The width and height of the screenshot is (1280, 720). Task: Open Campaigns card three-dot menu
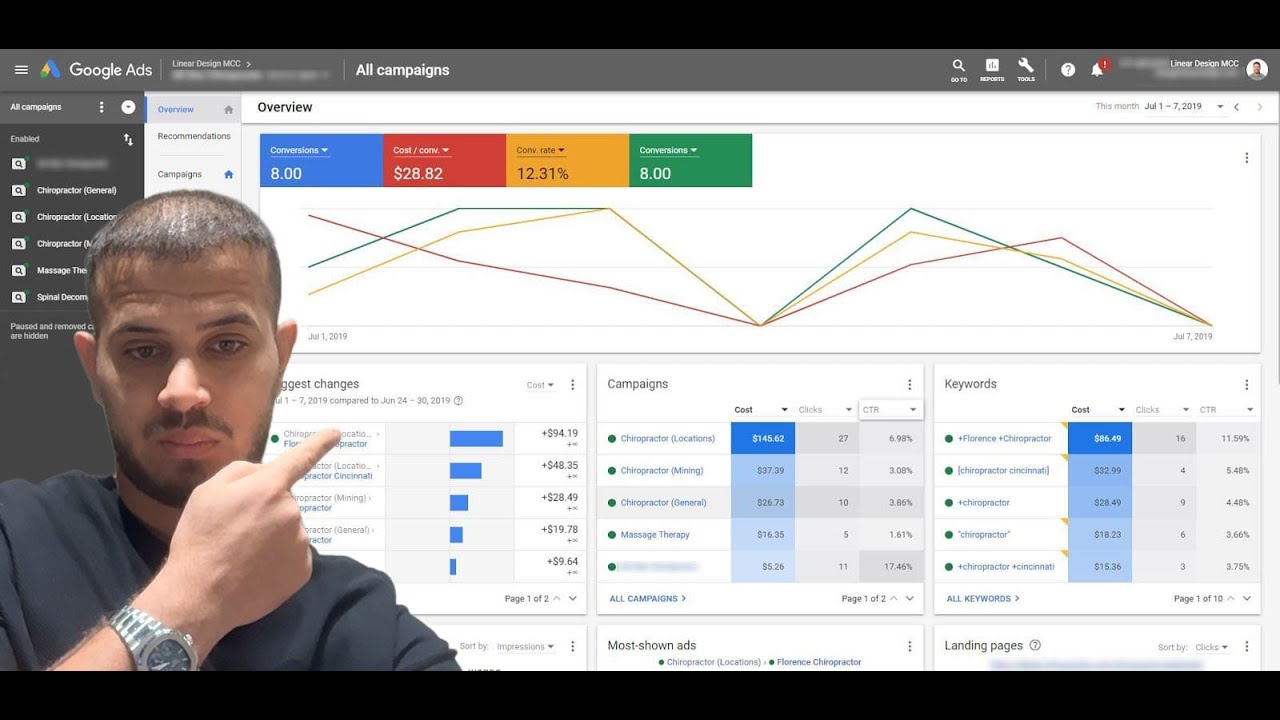[x=909, y=385]
